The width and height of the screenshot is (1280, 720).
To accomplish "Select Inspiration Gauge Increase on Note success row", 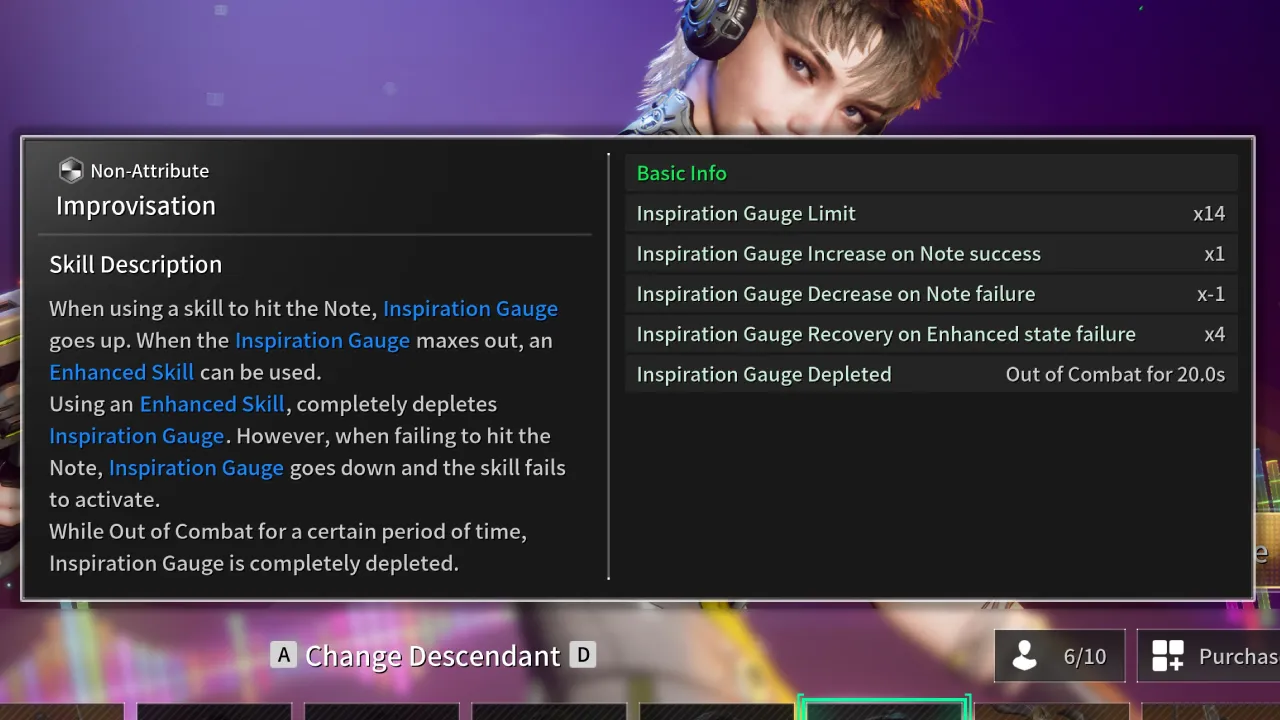I will (930, 254).
